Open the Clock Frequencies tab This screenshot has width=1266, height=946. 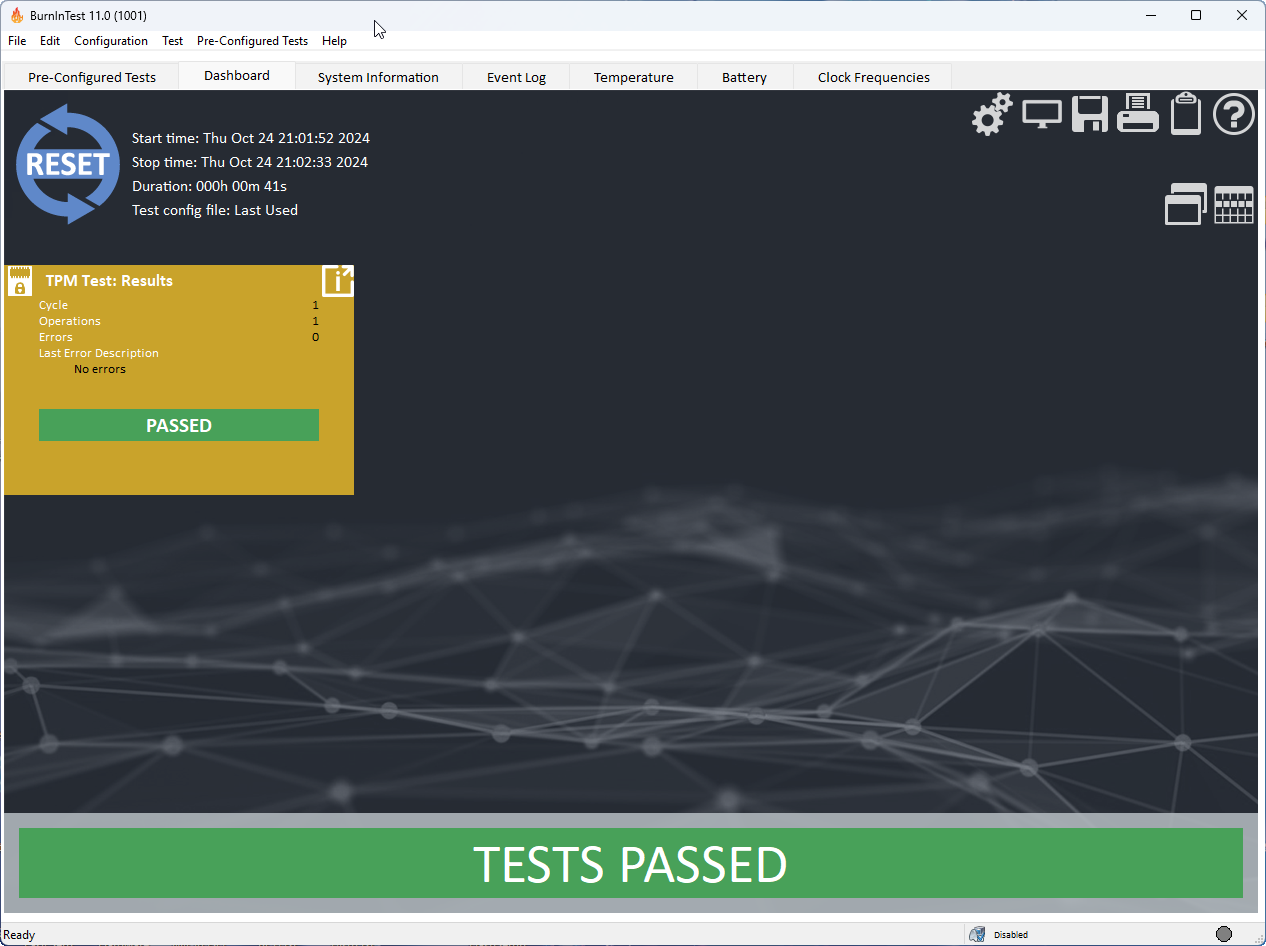873,77
